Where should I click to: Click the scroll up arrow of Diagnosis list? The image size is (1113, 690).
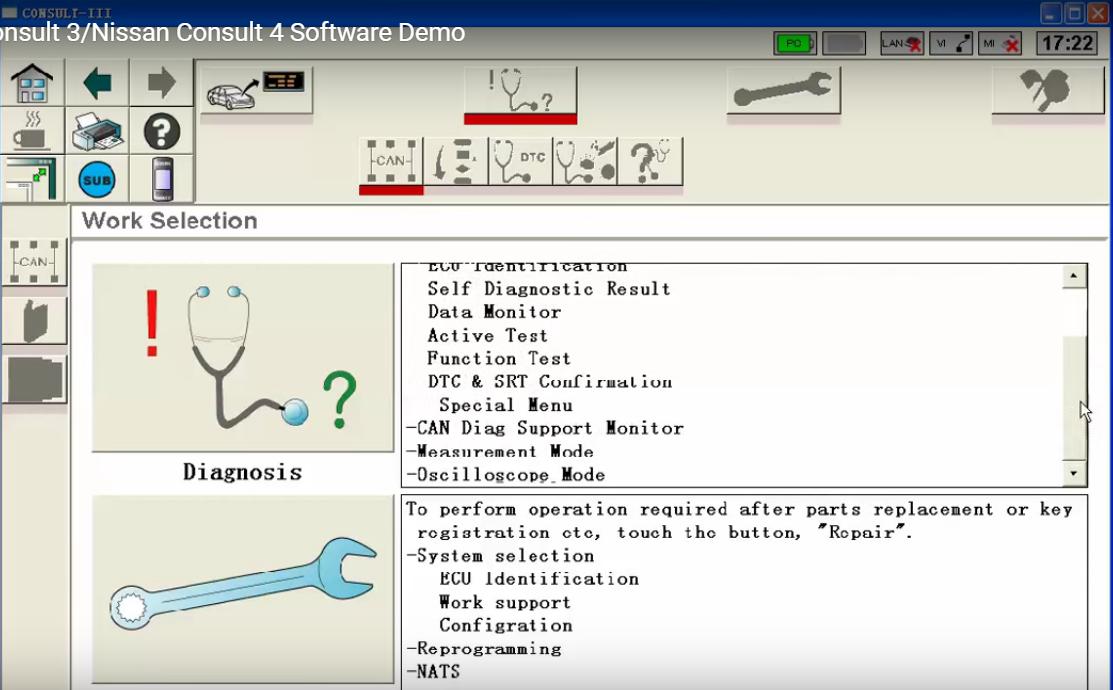pos(1074,276)
